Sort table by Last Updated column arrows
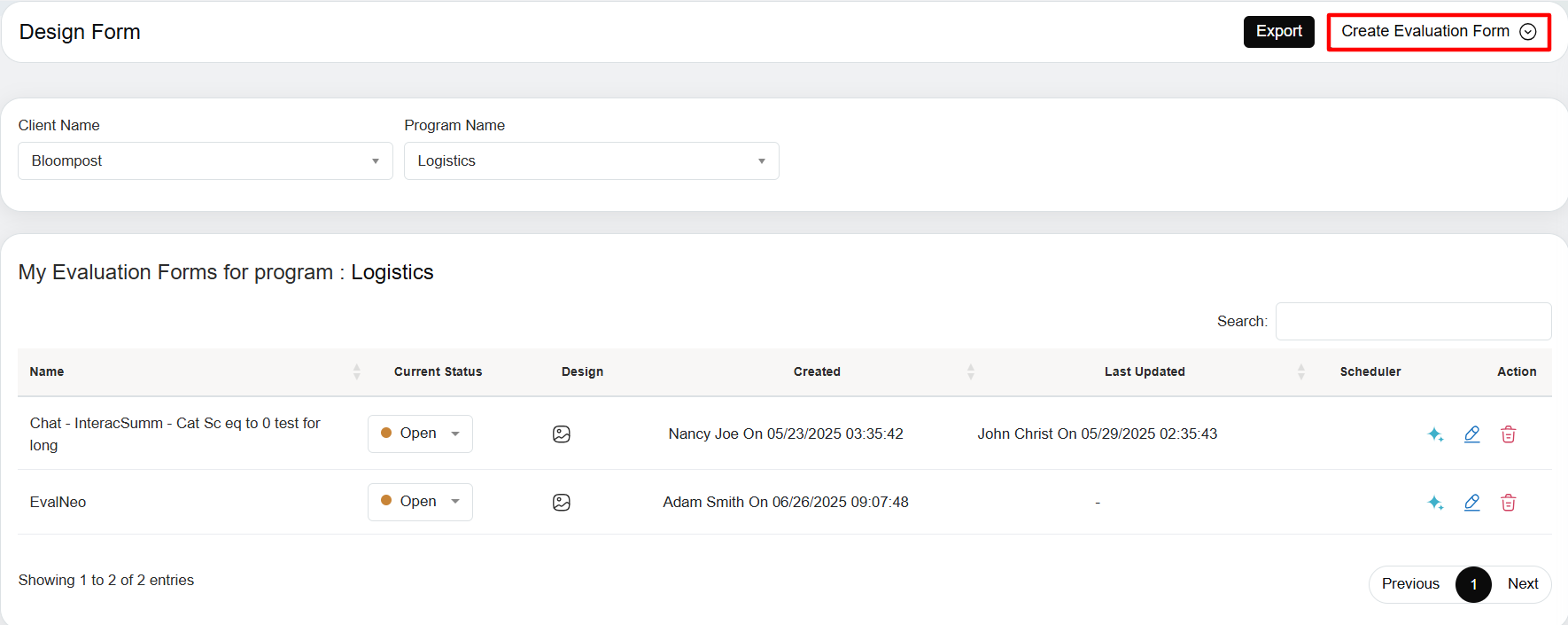Screen dimensions: 1568x625 1301,371
